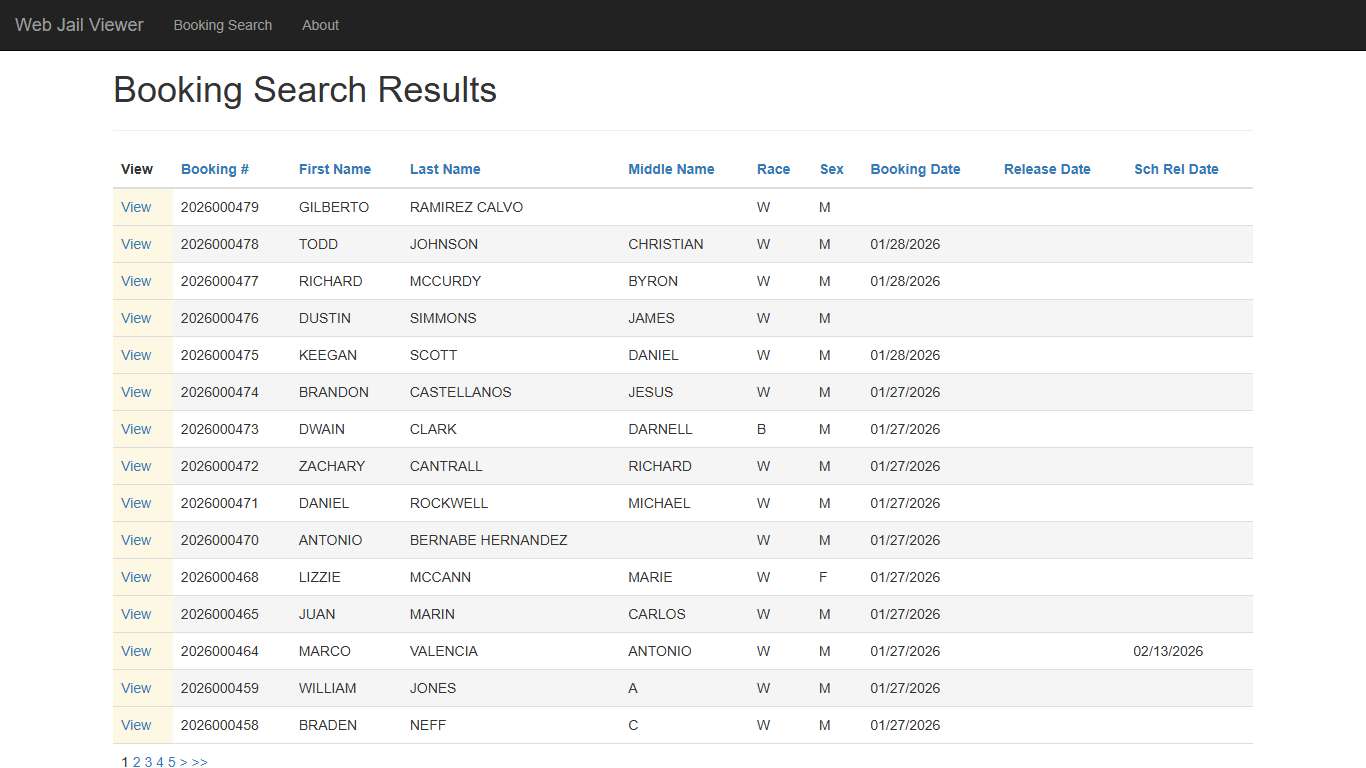Screen dimensions: 1366x768
Task: Sort results by Booking Date
Action: (x=915, y=169)
